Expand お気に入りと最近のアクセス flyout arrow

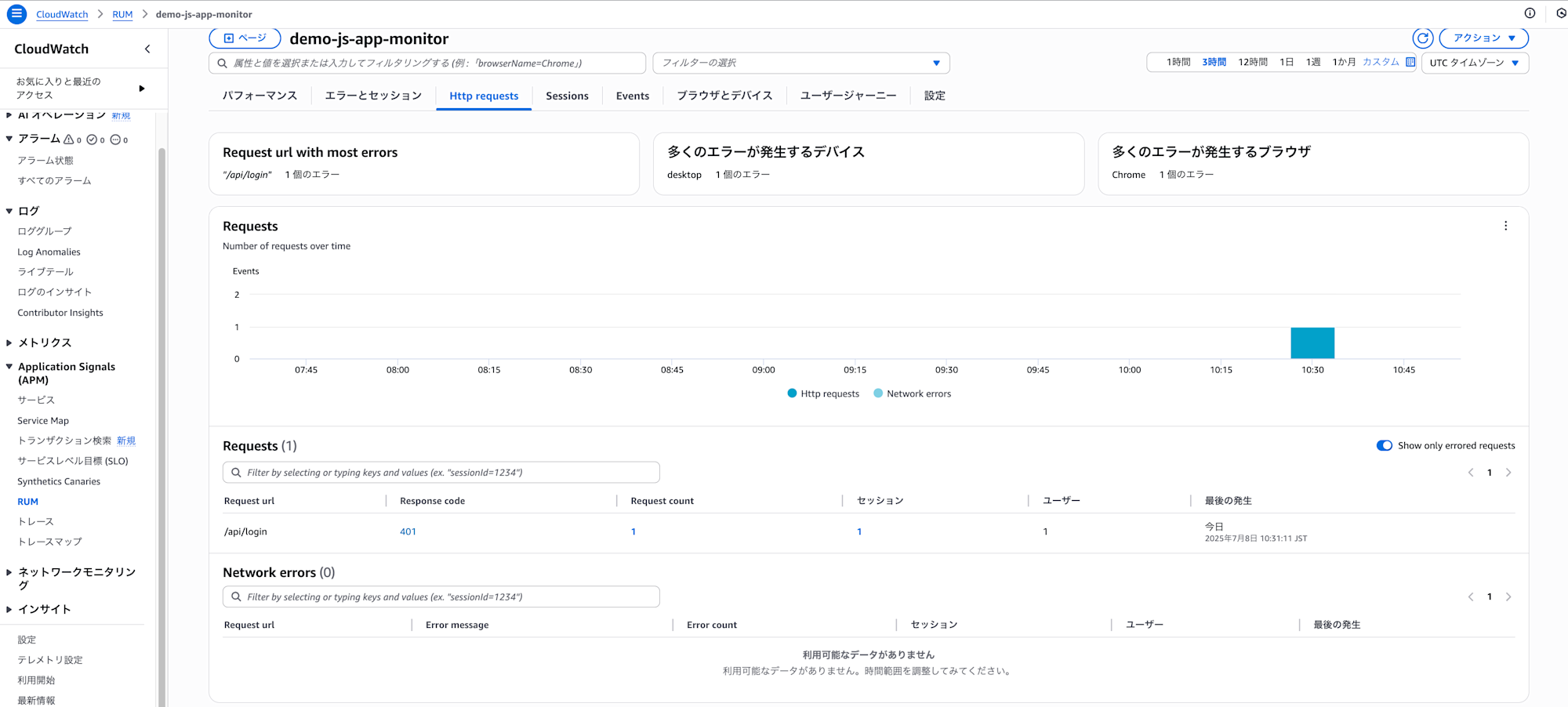pos(142,89)
